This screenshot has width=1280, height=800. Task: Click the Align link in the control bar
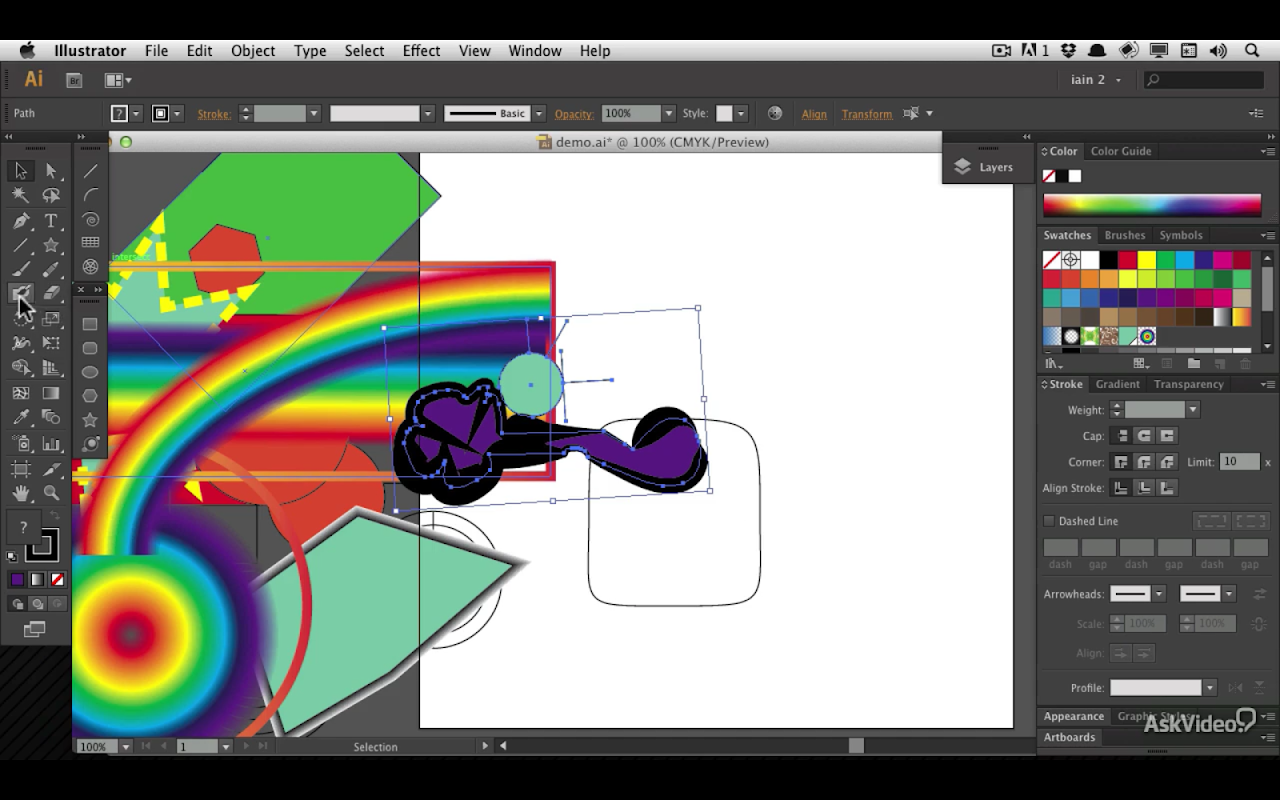pos(814,114)
